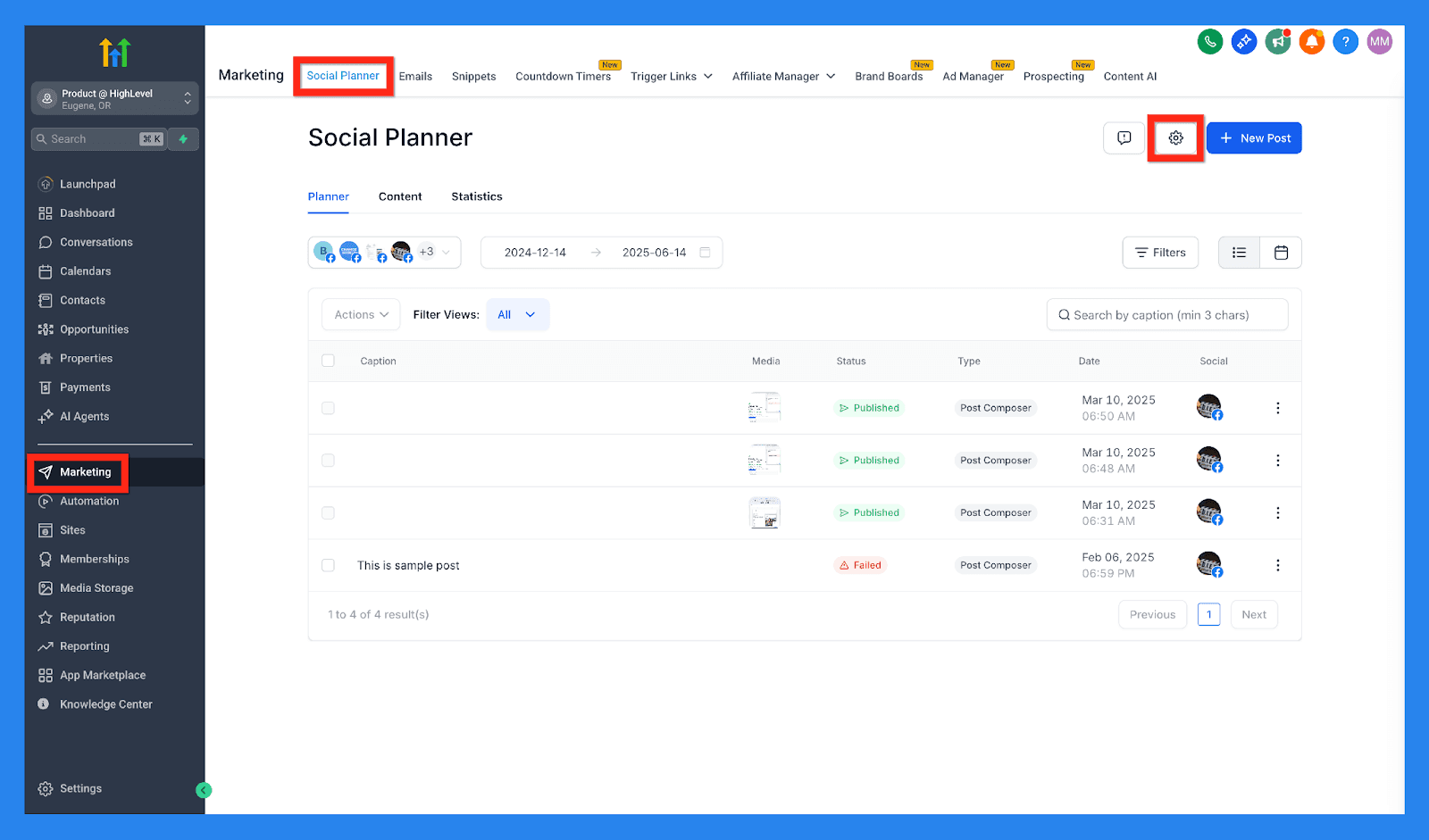Open row options for Mar 10 06:31 AM post
1429x840 pixels.
point(1278,513)
